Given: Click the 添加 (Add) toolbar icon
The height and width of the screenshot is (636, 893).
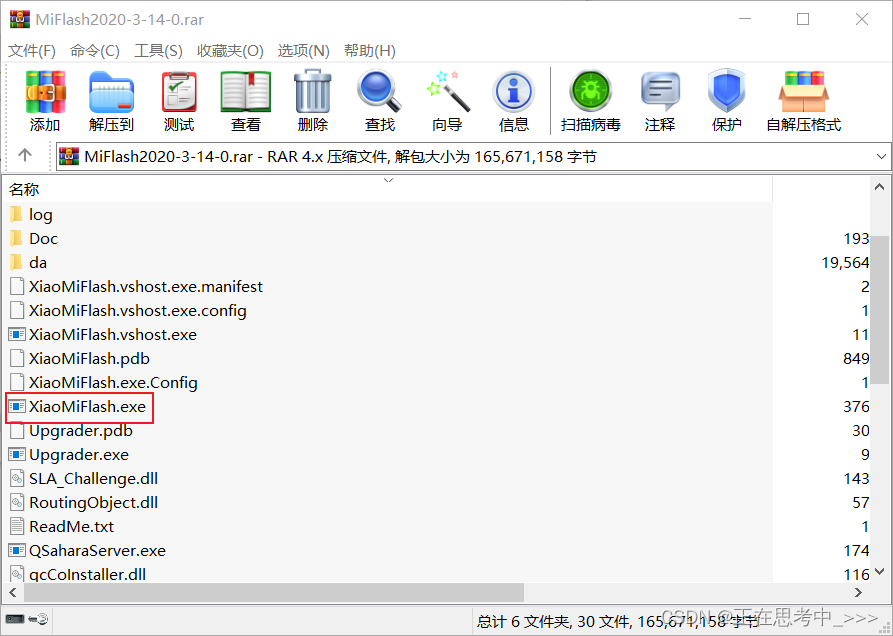Looking at the screenshot, I should point(45,92).
